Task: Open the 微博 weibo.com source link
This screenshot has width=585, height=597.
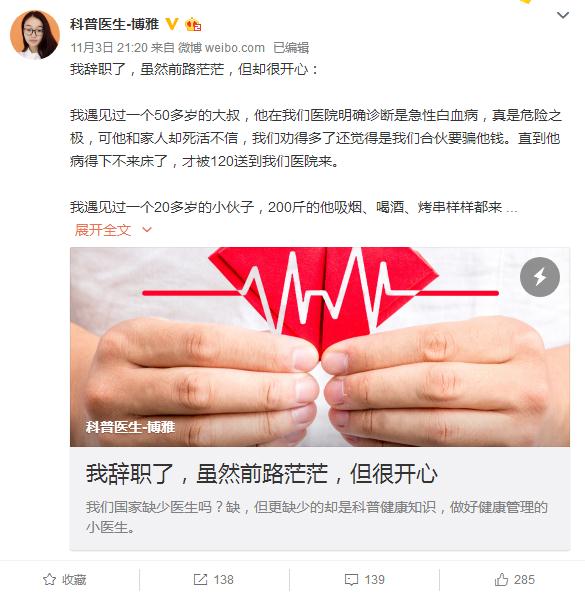Action: pos(221,48)
